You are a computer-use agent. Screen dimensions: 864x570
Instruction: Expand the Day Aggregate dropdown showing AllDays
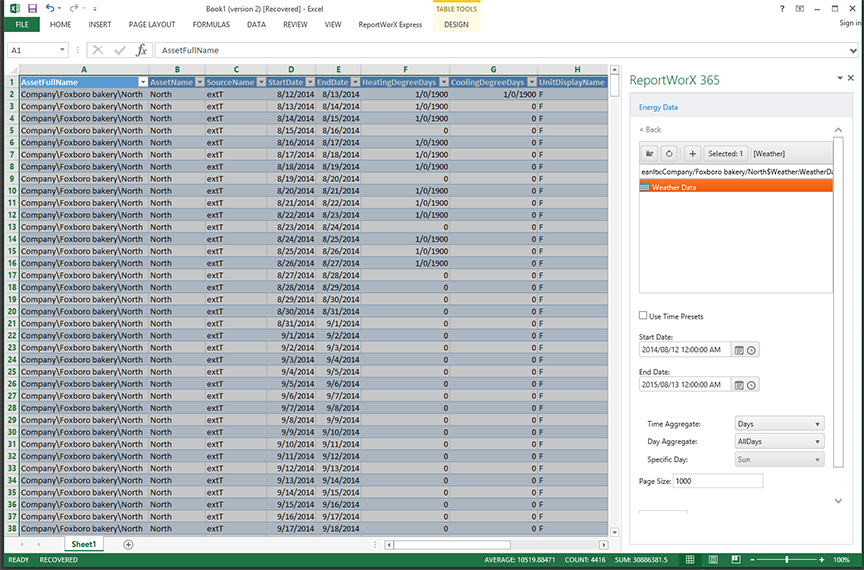click(779, 442)
